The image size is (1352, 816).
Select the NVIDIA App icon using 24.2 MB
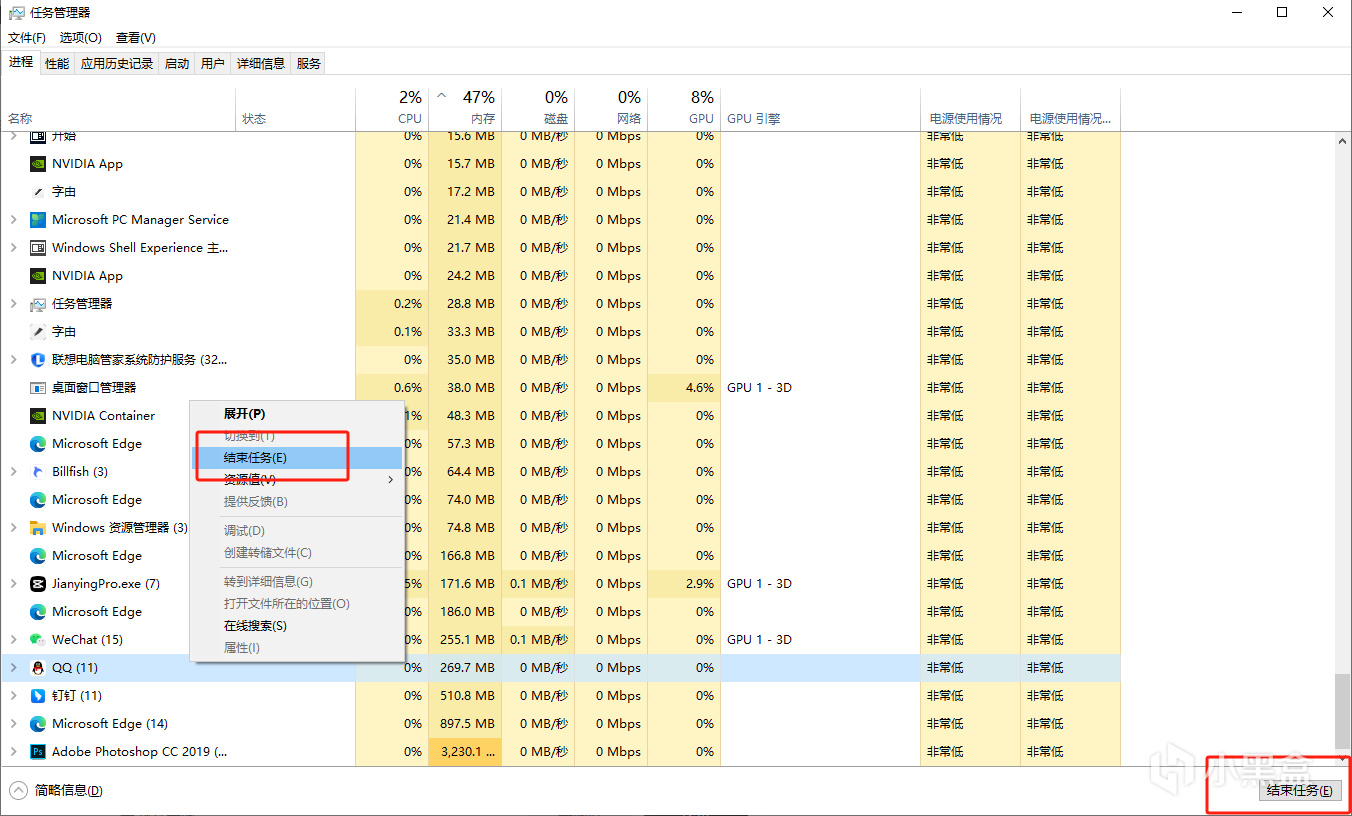38,276
